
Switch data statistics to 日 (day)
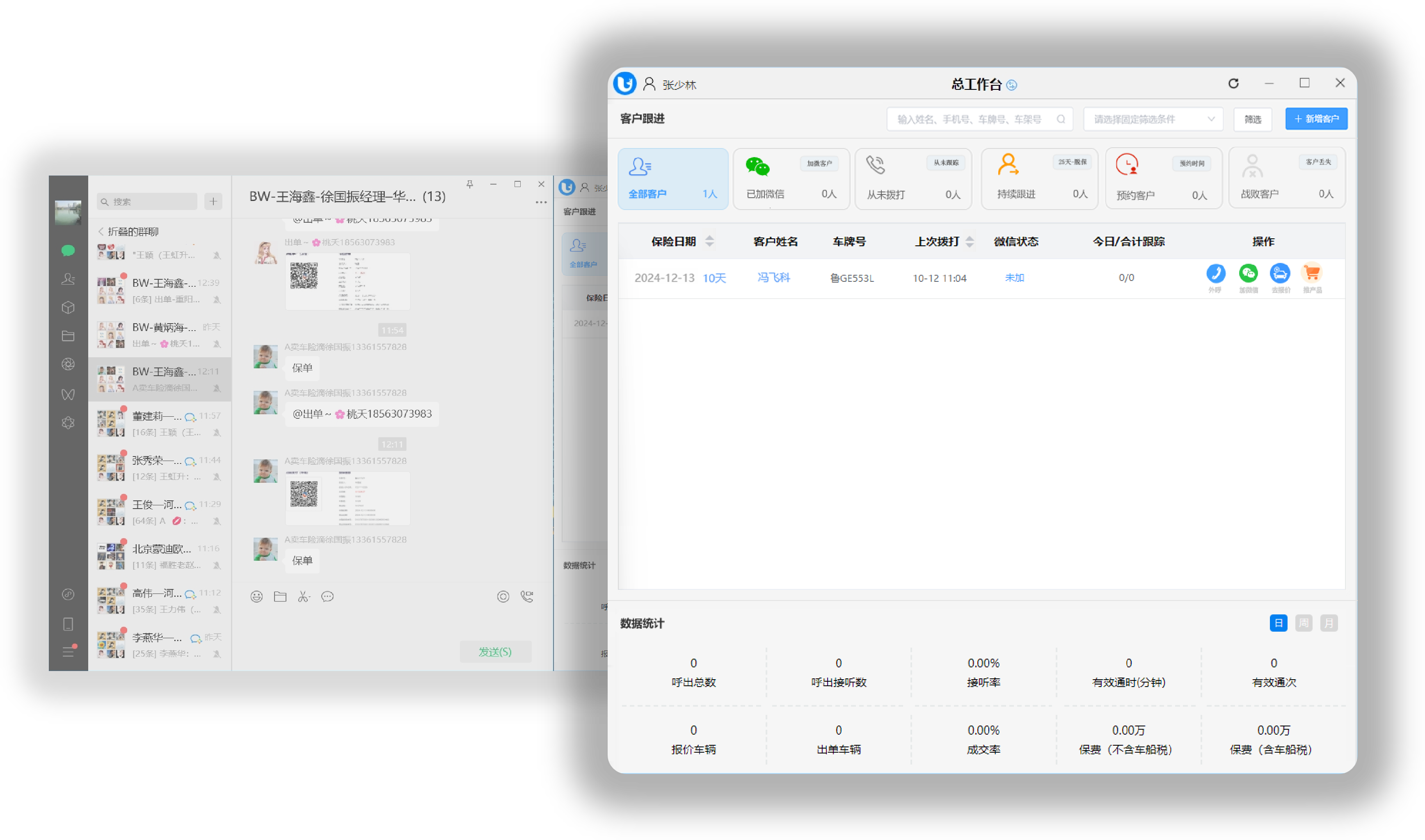pos(1279,623)
